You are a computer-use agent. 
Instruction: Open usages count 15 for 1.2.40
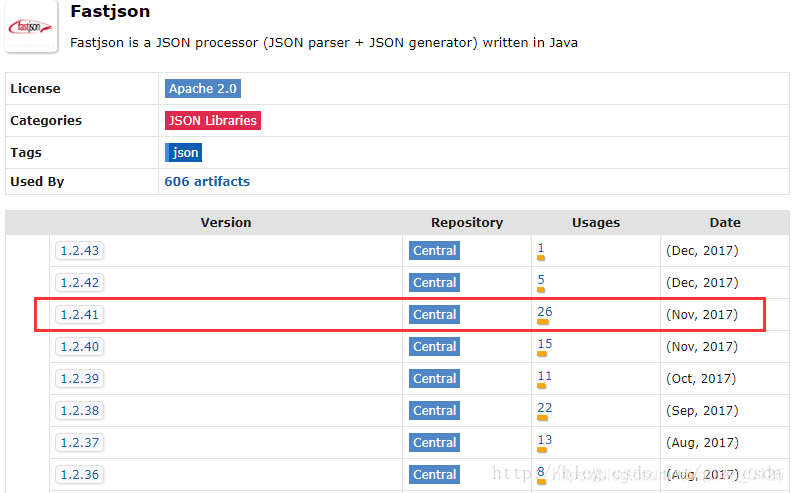(x=545, y=344)
